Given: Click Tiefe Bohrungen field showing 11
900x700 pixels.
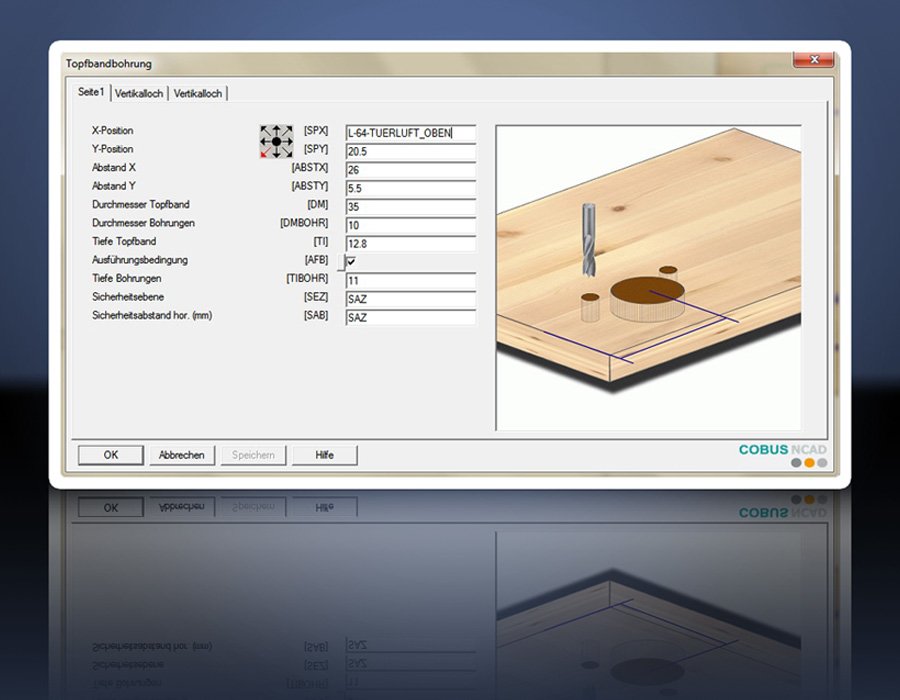Looking at the screenshot, I should 410,281.
